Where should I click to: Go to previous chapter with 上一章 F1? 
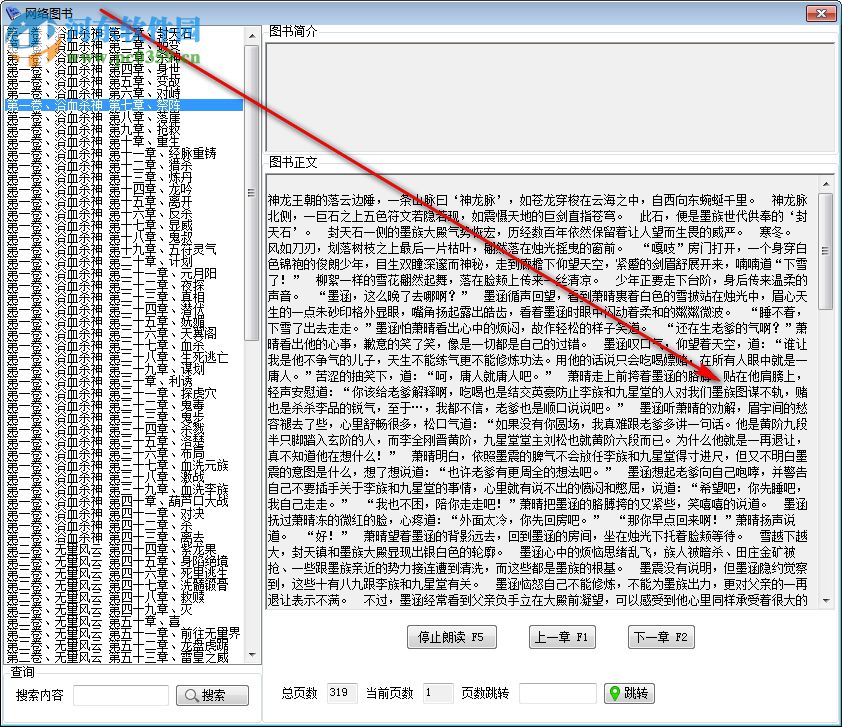point(561,637)
